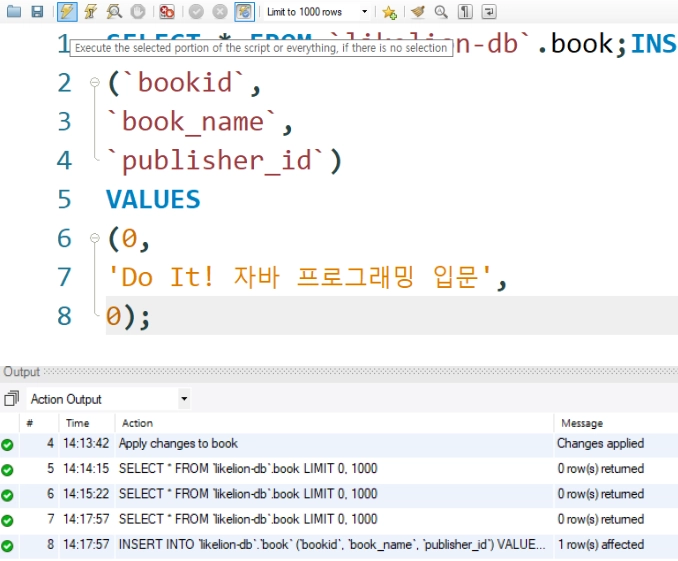Collapse the code fold marker on line 2

(95, 83)
